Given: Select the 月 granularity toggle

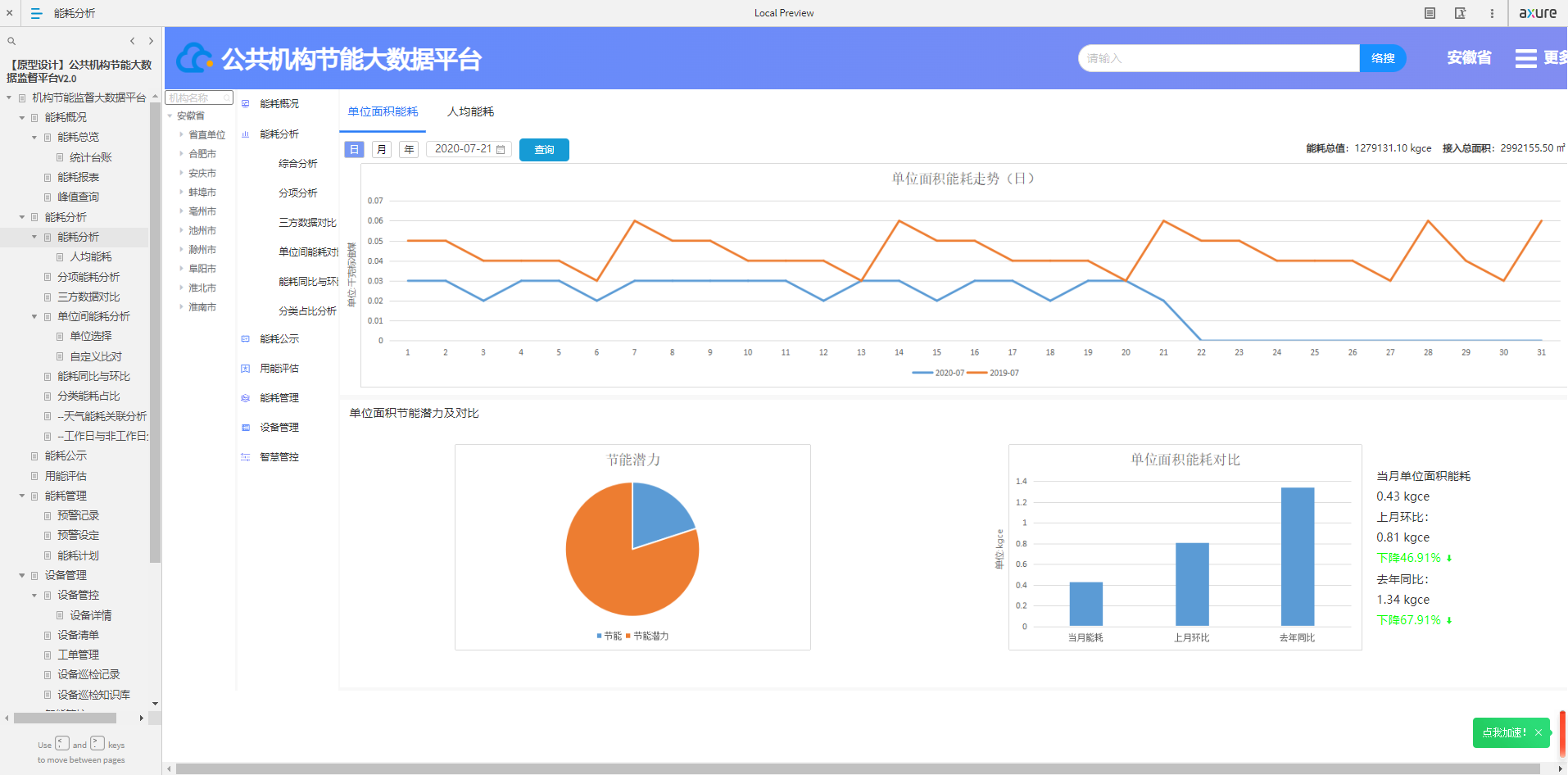Looking at the screenshot, I should (x=381, y=149).
